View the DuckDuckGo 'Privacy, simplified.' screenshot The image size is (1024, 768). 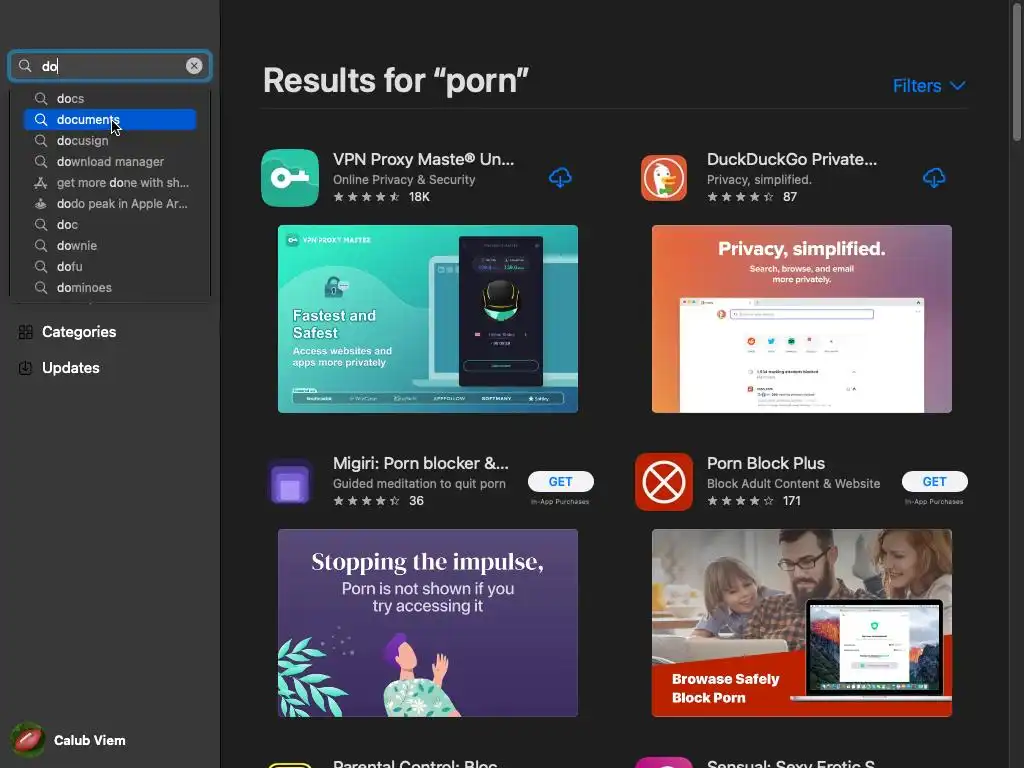click(801, 319)
